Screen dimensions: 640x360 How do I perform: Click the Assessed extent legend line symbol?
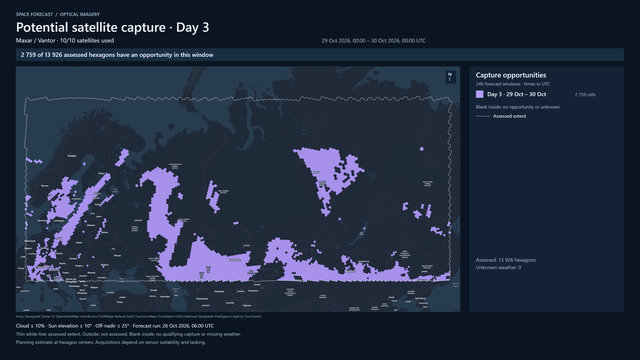(x=482, y=116)
